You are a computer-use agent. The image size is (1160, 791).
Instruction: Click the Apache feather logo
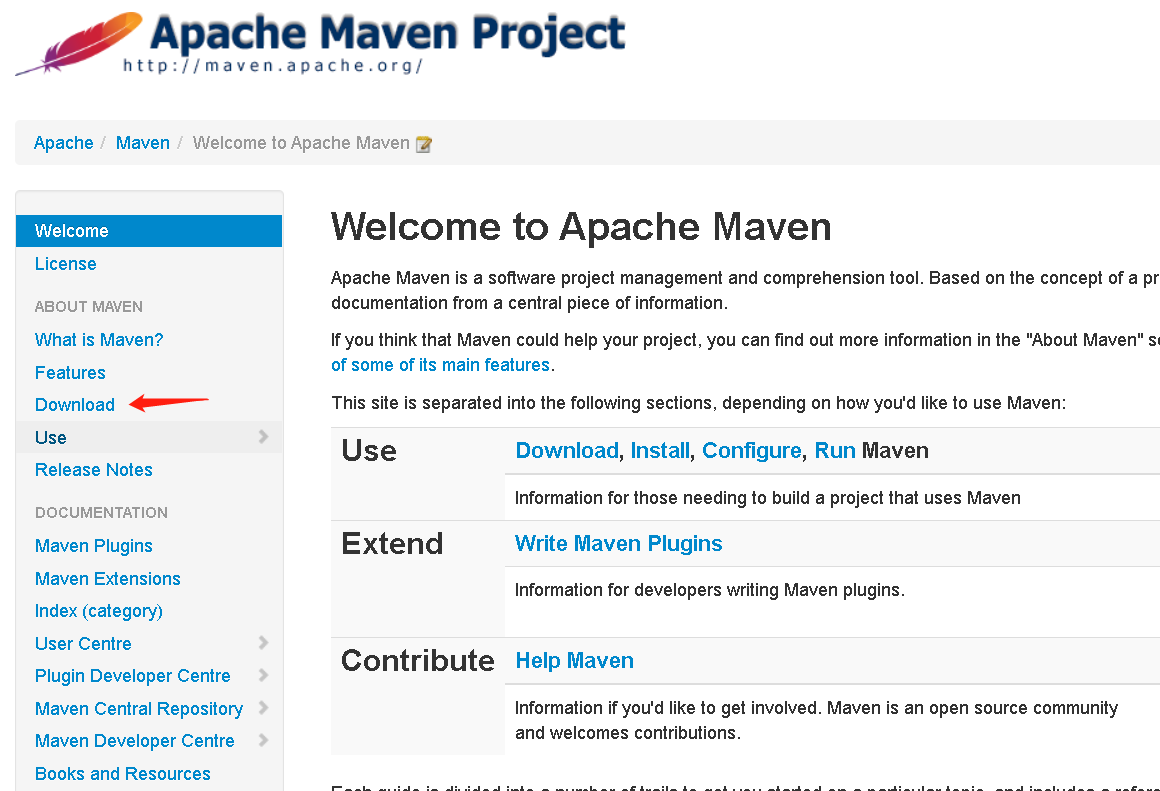tap(78, 43)
